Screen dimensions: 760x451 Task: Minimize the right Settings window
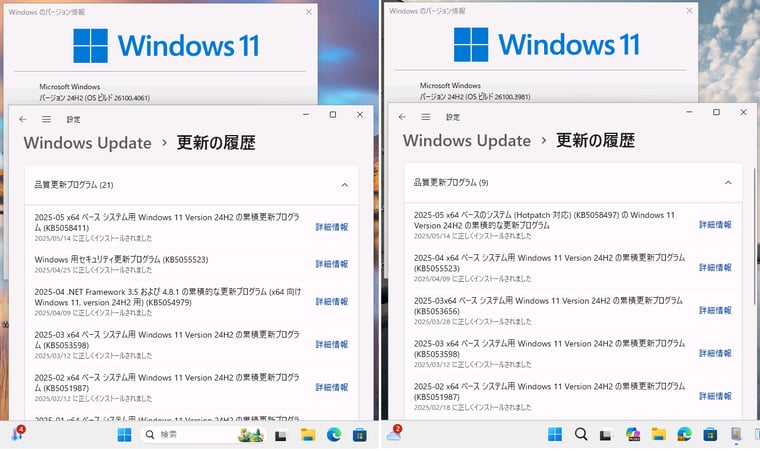click(689, 113)
